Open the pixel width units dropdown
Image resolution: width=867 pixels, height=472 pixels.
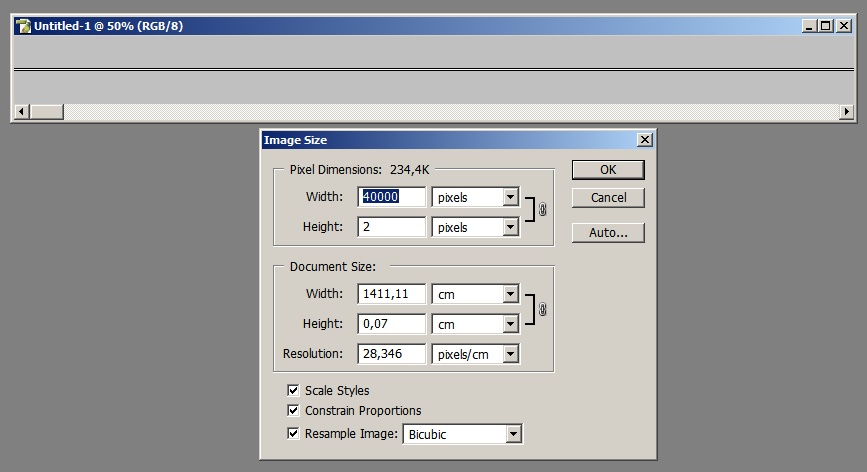pos(510,198)
